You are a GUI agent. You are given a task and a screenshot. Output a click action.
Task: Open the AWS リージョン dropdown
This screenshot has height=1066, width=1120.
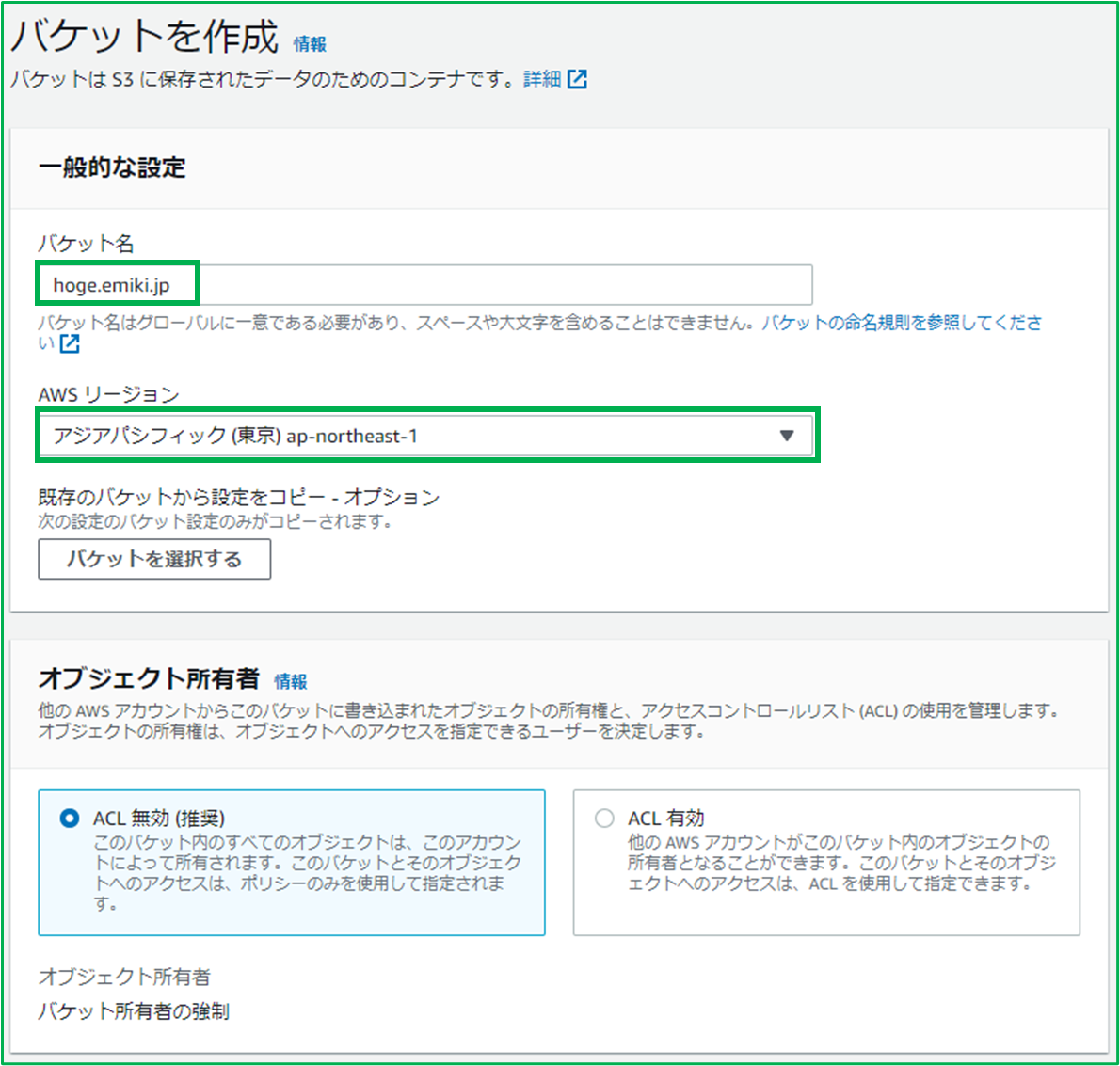click(426, 436)
